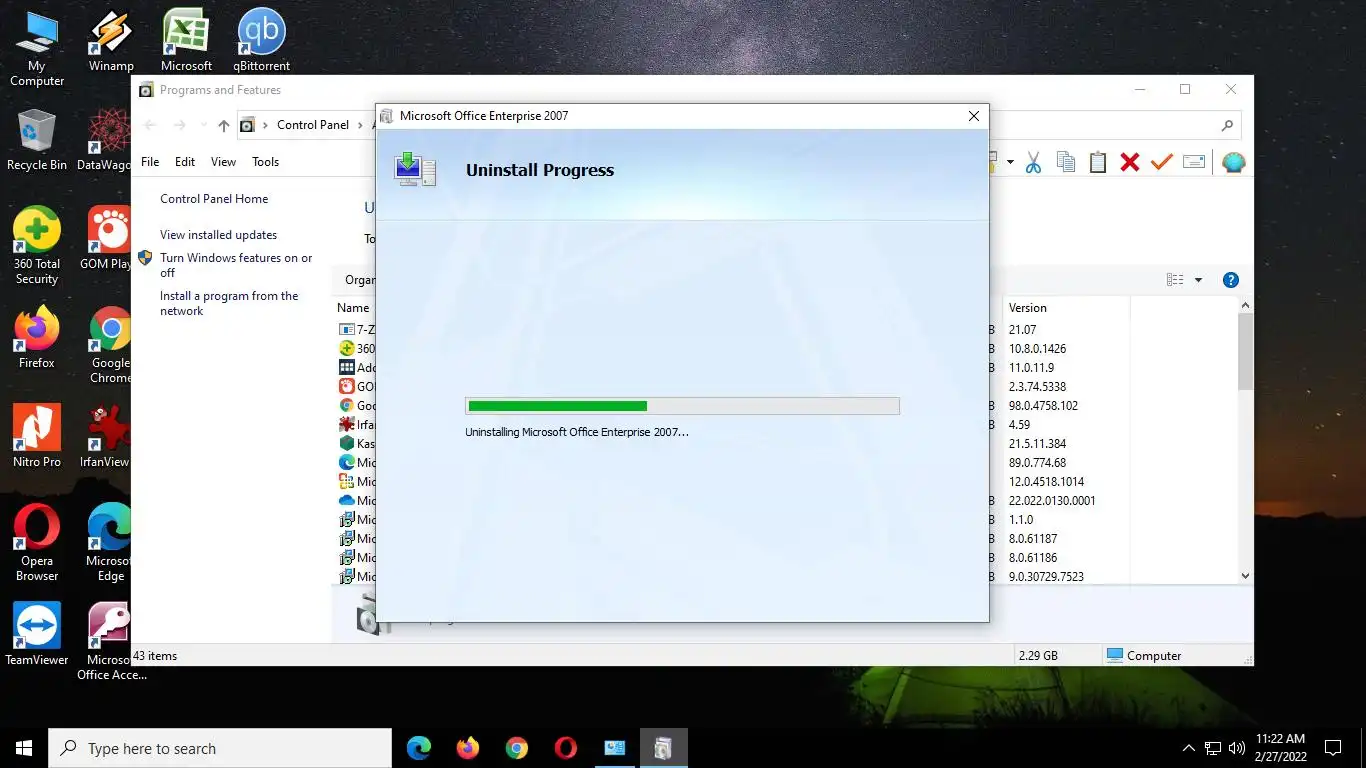Screen dimensions: 1366x768
Task: Open the View menu
Action: (223, 162)
